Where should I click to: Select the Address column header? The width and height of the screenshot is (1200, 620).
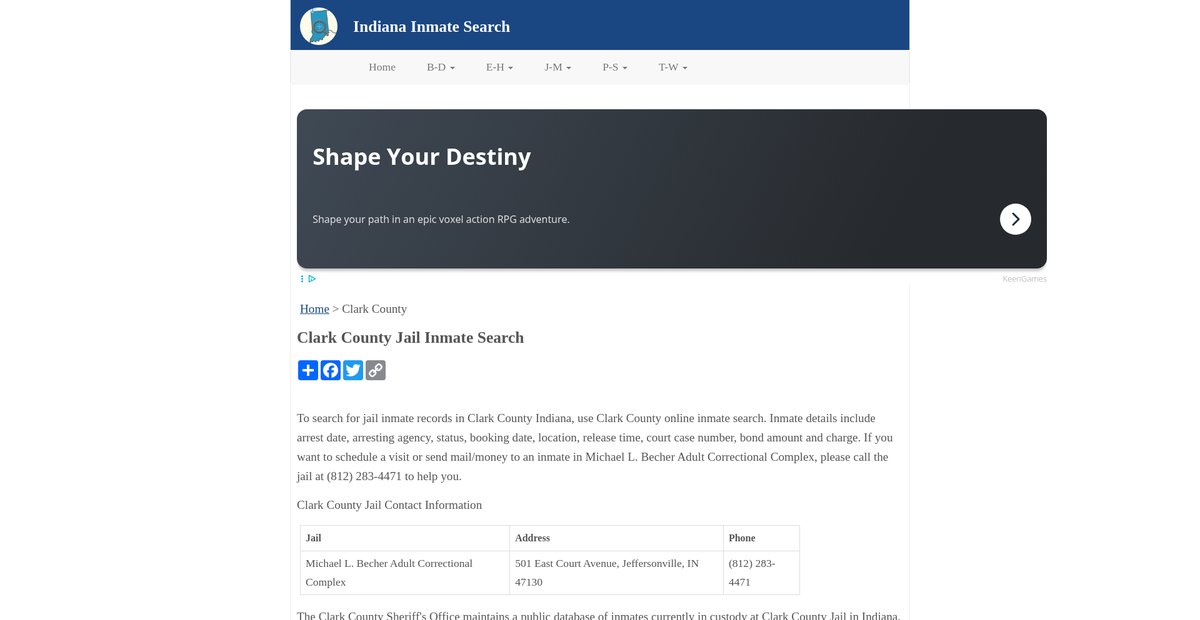click(616, 538)
